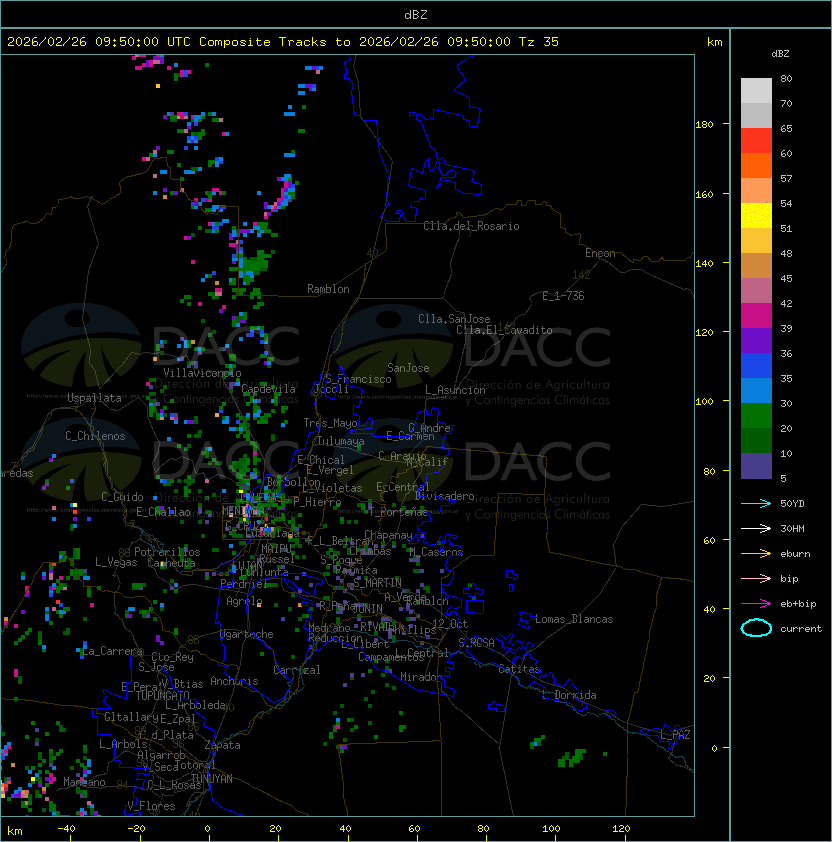Pick the bright green dBZ scale swatch
Image resolution: width=832 pixels, height=842 pixels.
point(756,416)
